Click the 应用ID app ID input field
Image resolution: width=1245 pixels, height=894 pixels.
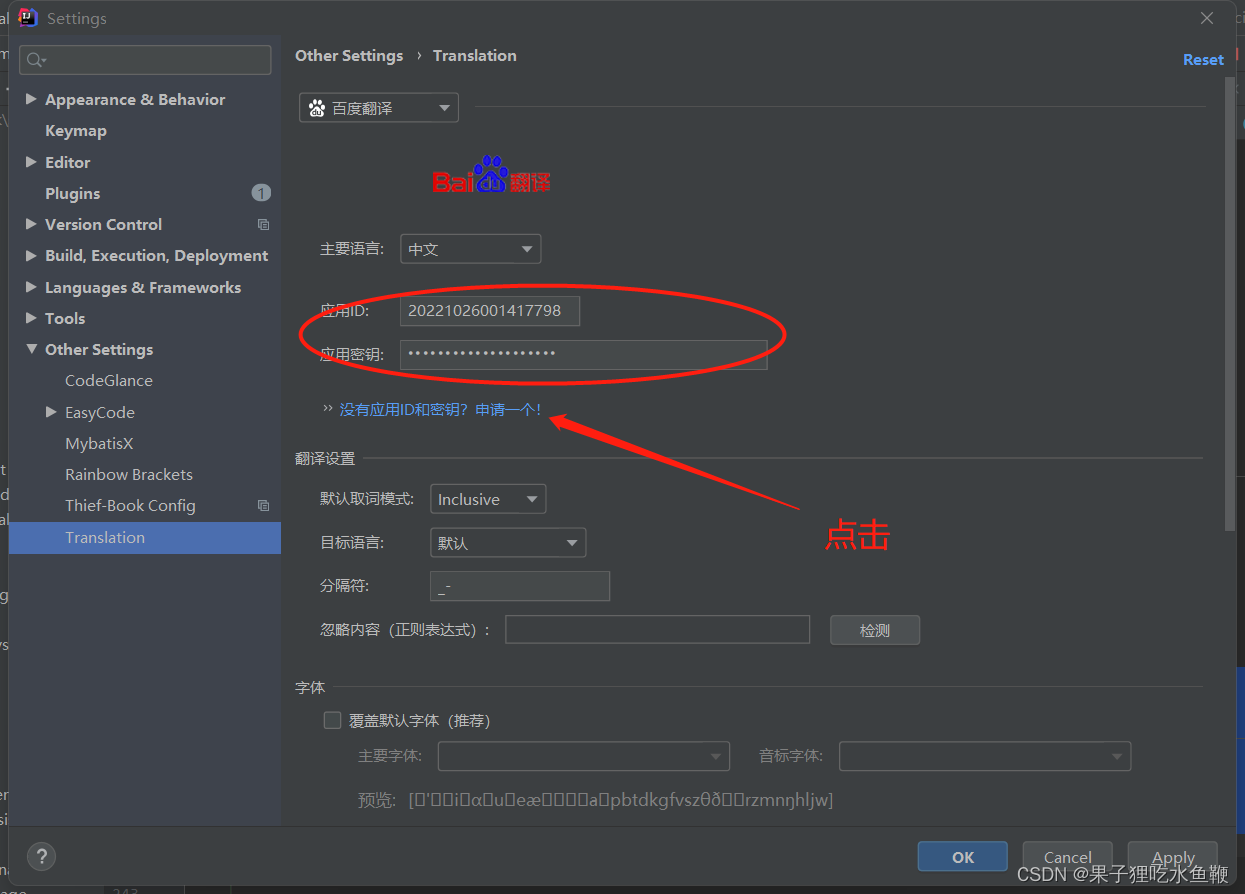click(490, 311)
